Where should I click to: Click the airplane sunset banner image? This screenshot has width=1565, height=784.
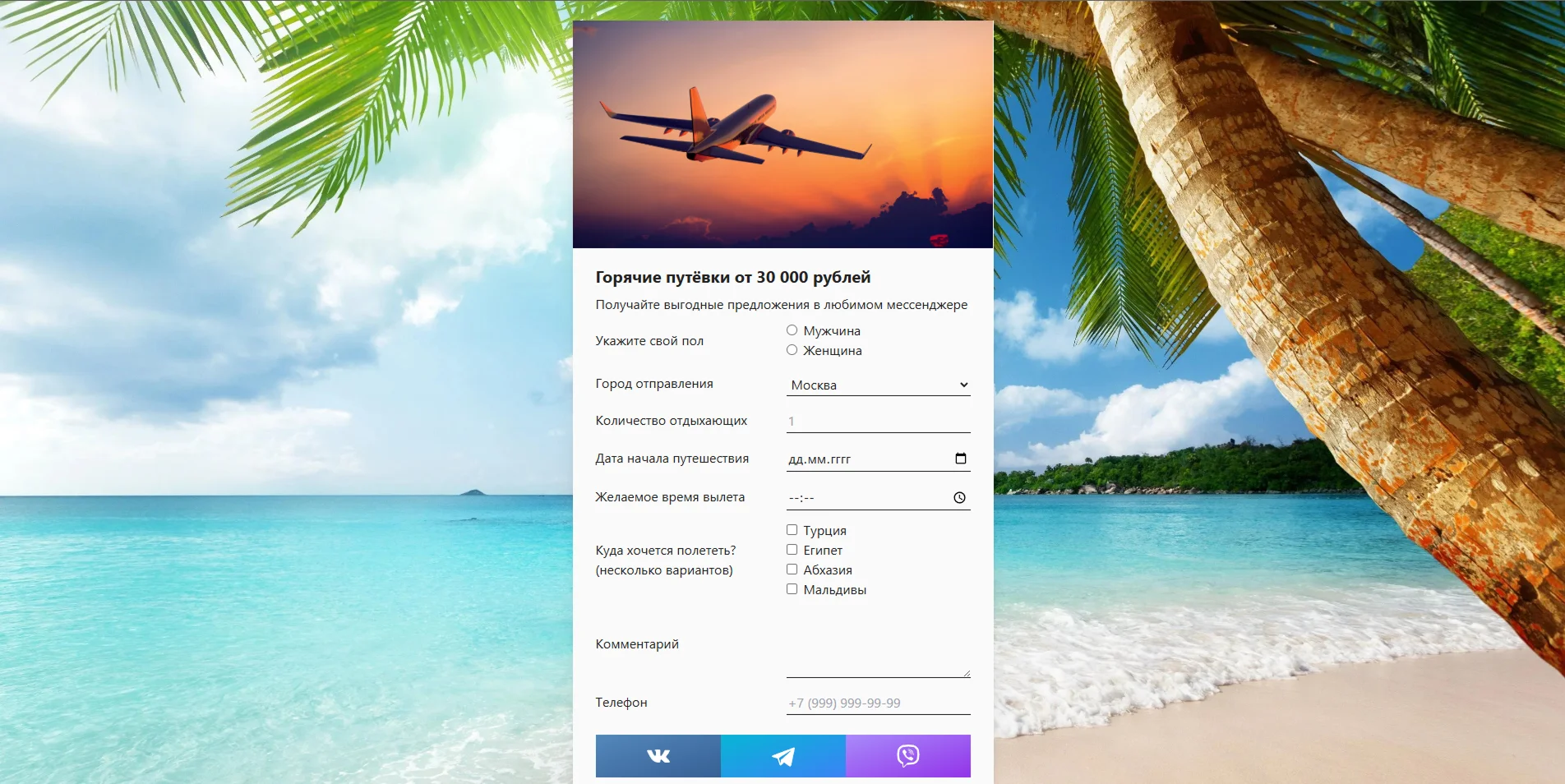(x=782, y=135)
